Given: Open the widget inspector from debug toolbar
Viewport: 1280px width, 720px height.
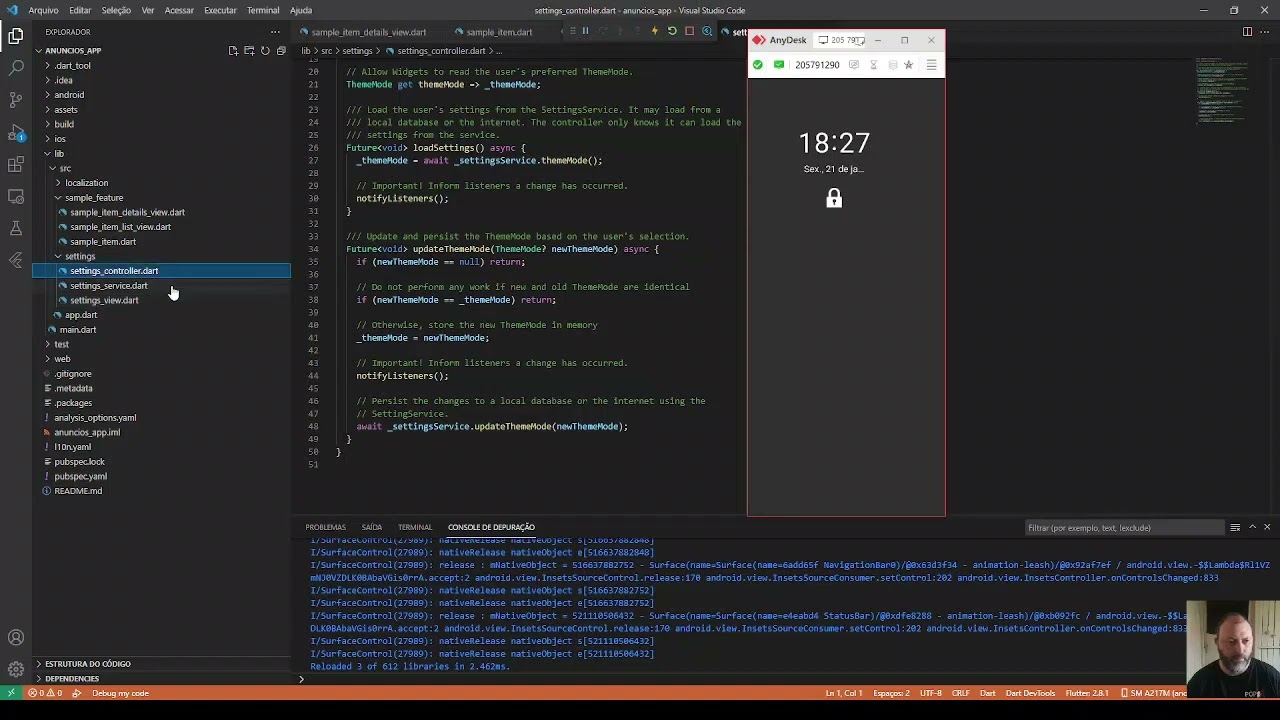Looking at the screenshot, I should coord(707,31).
